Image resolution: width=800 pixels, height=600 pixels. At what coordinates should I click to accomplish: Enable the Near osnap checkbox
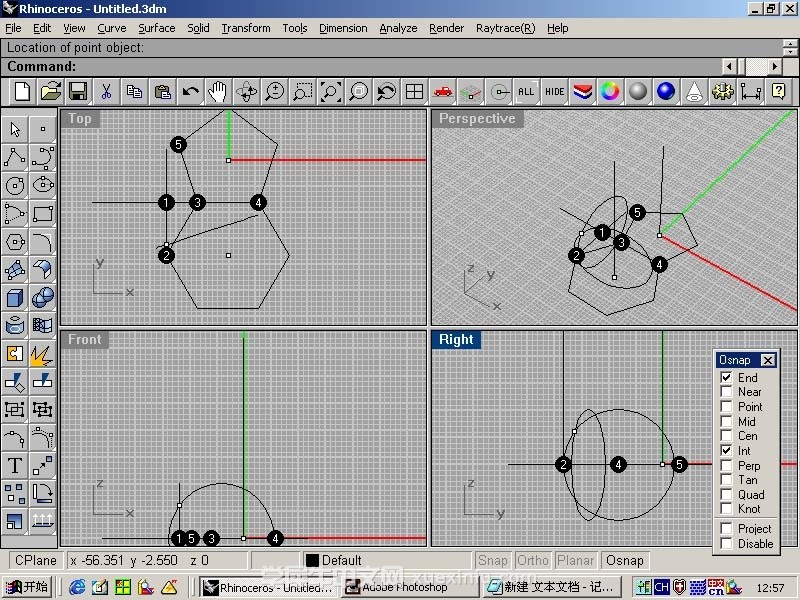click(727, 392)
